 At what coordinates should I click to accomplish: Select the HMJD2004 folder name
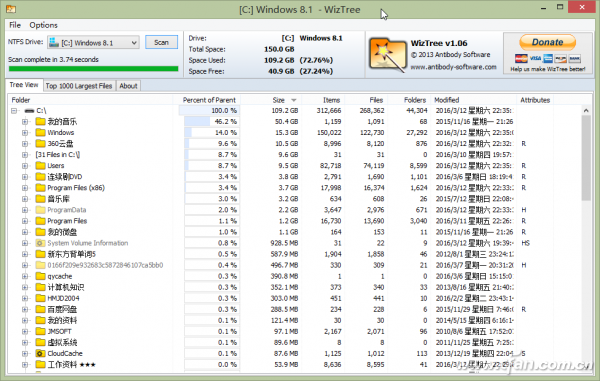[63, 298]
